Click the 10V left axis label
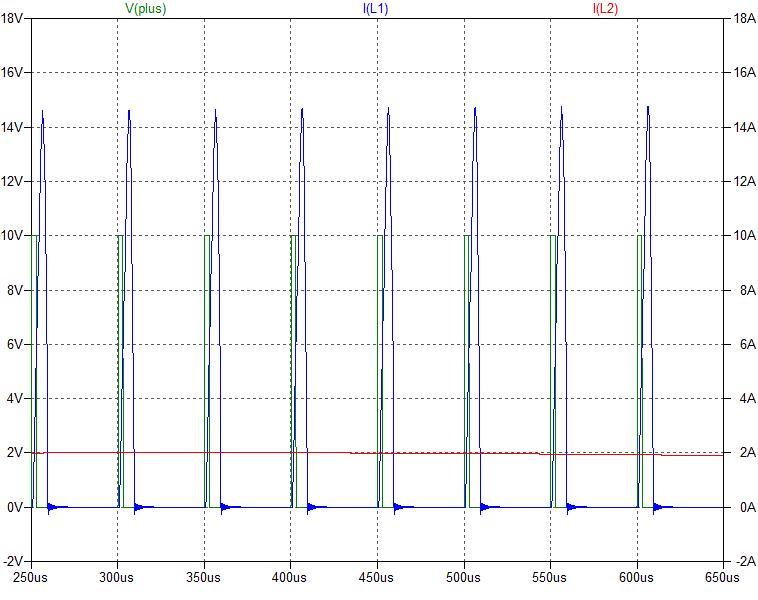Screen dimensions: 758x600 coord(12,235)
